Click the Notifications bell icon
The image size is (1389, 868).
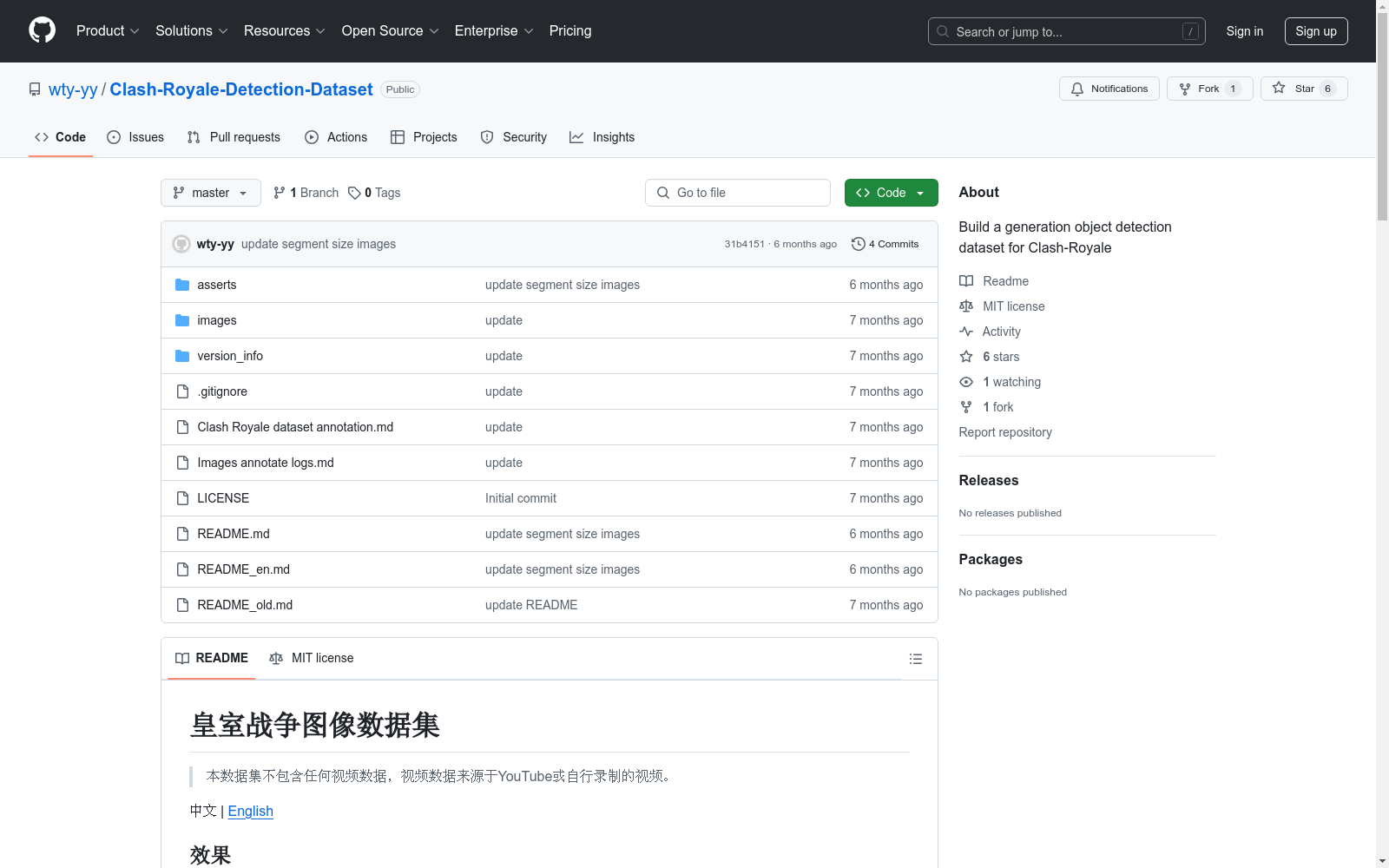[1077, 89]
